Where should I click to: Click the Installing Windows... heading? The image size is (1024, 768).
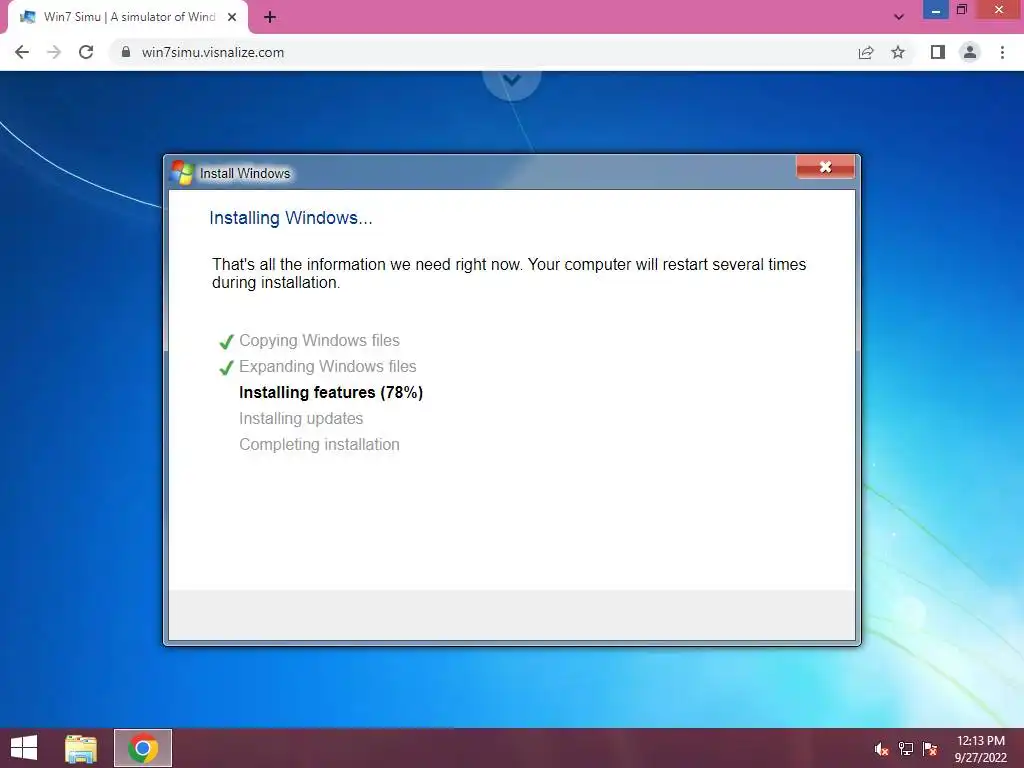[291, 218]
